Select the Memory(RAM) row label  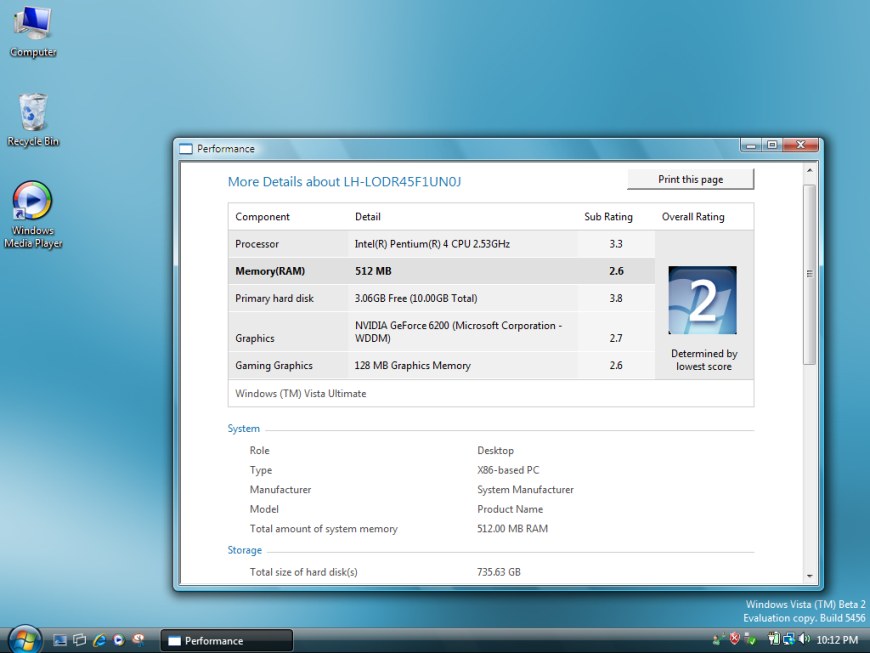pos(270,271)
